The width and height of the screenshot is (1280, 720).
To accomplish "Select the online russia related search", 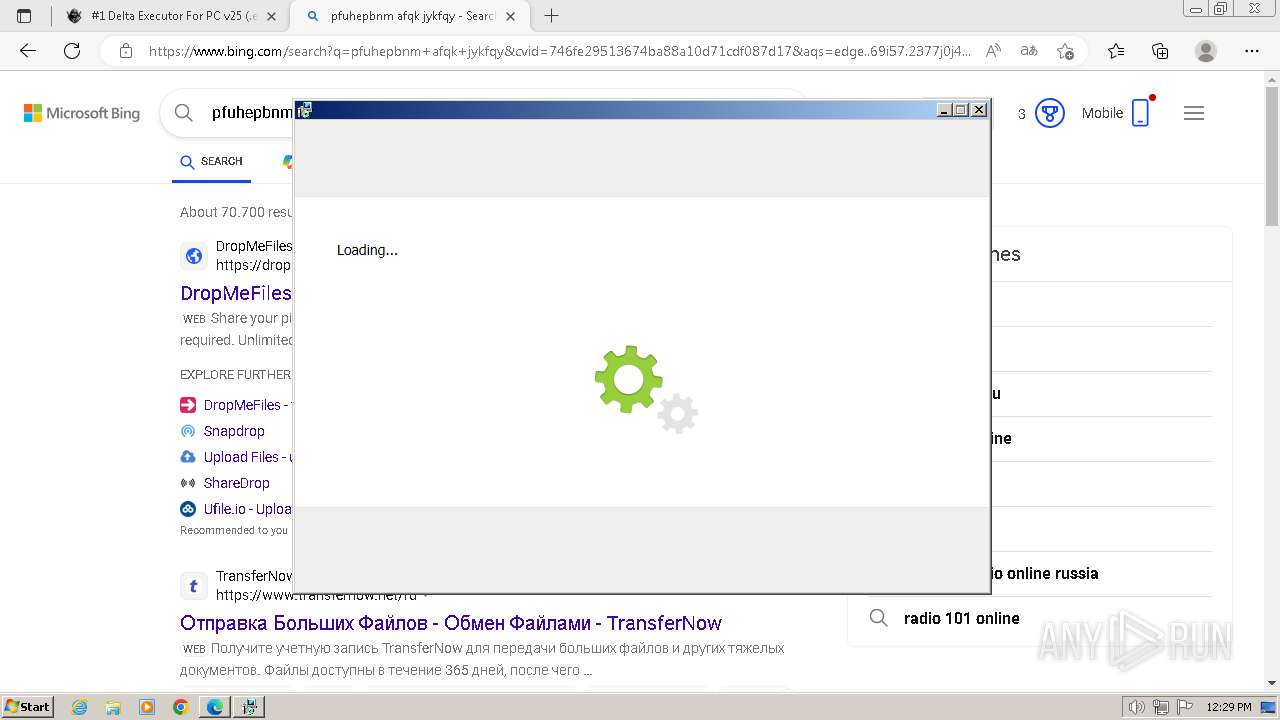I will 1045,573.
